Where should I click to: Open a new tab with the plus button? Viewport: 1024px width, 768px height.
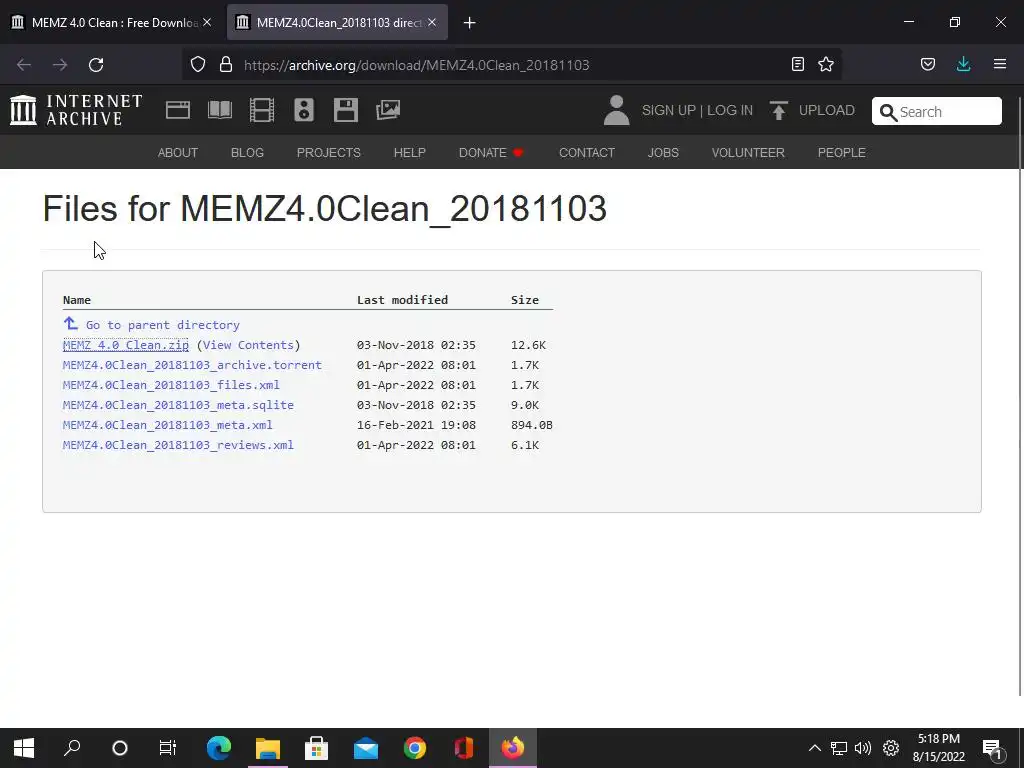coord(469,23)
